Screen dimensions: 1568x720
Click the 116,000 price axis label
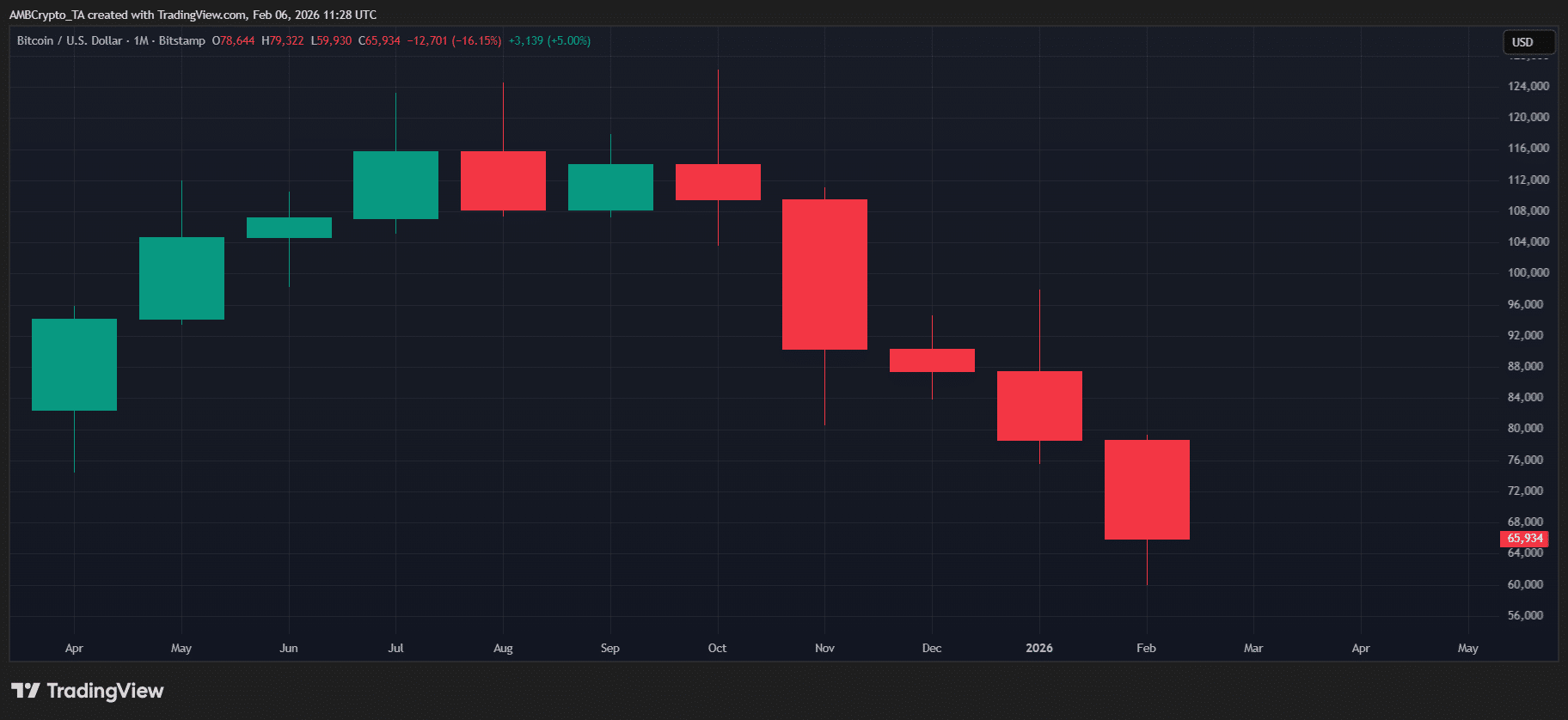pyautogui.click(x=1528, y=148)
